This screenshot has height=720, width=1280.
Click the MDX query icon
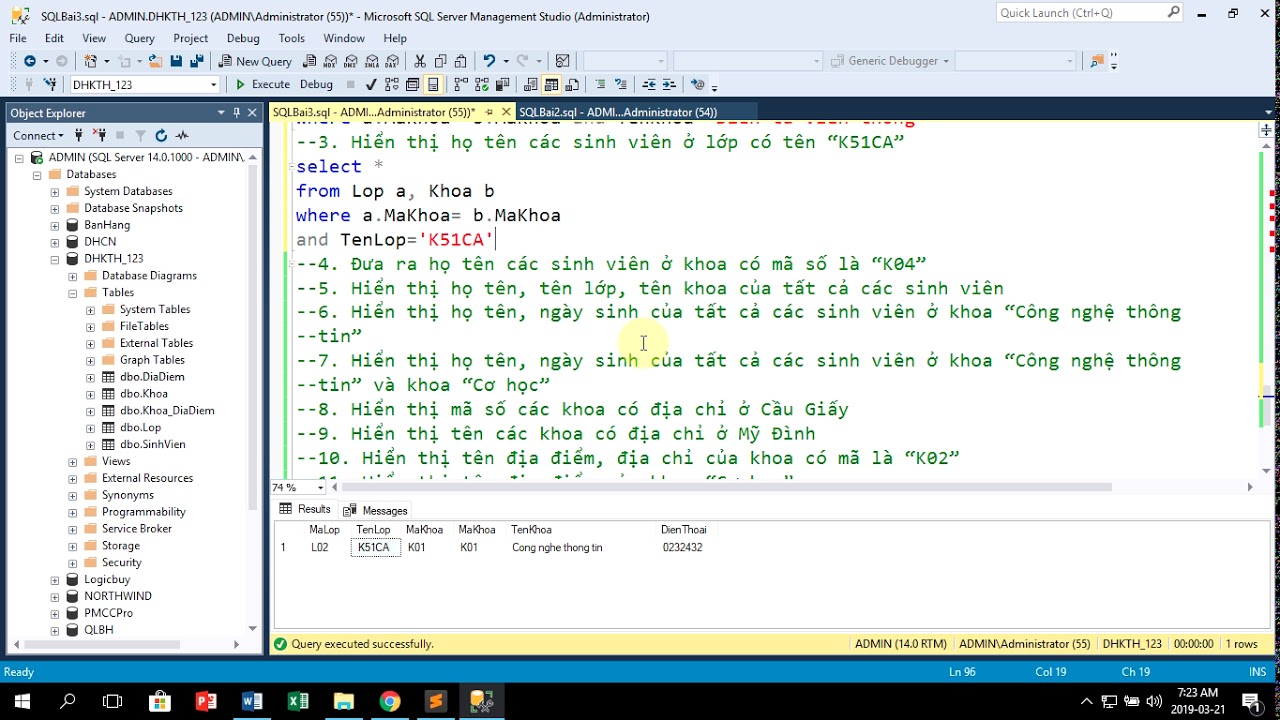click(331, 61)
